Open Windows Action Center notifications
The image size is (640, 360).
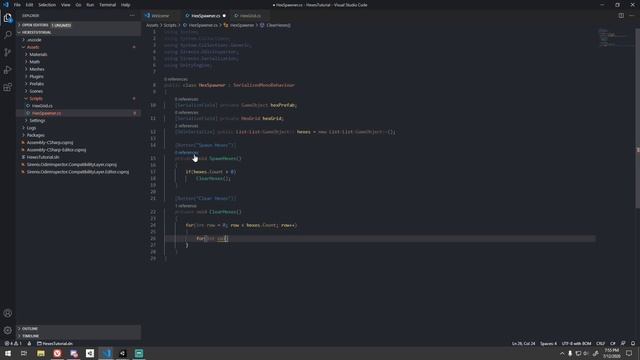629,353
